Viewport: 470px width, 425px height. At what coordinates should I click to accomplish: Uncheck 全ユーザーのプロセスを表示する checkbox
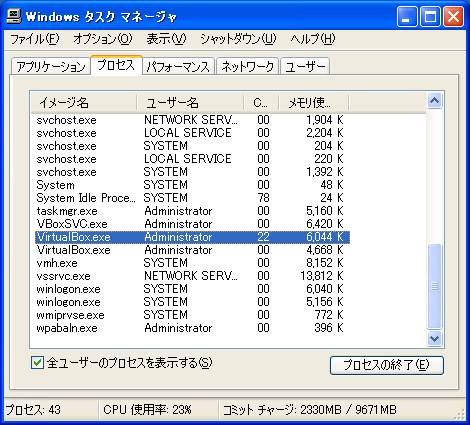[37, 363]
